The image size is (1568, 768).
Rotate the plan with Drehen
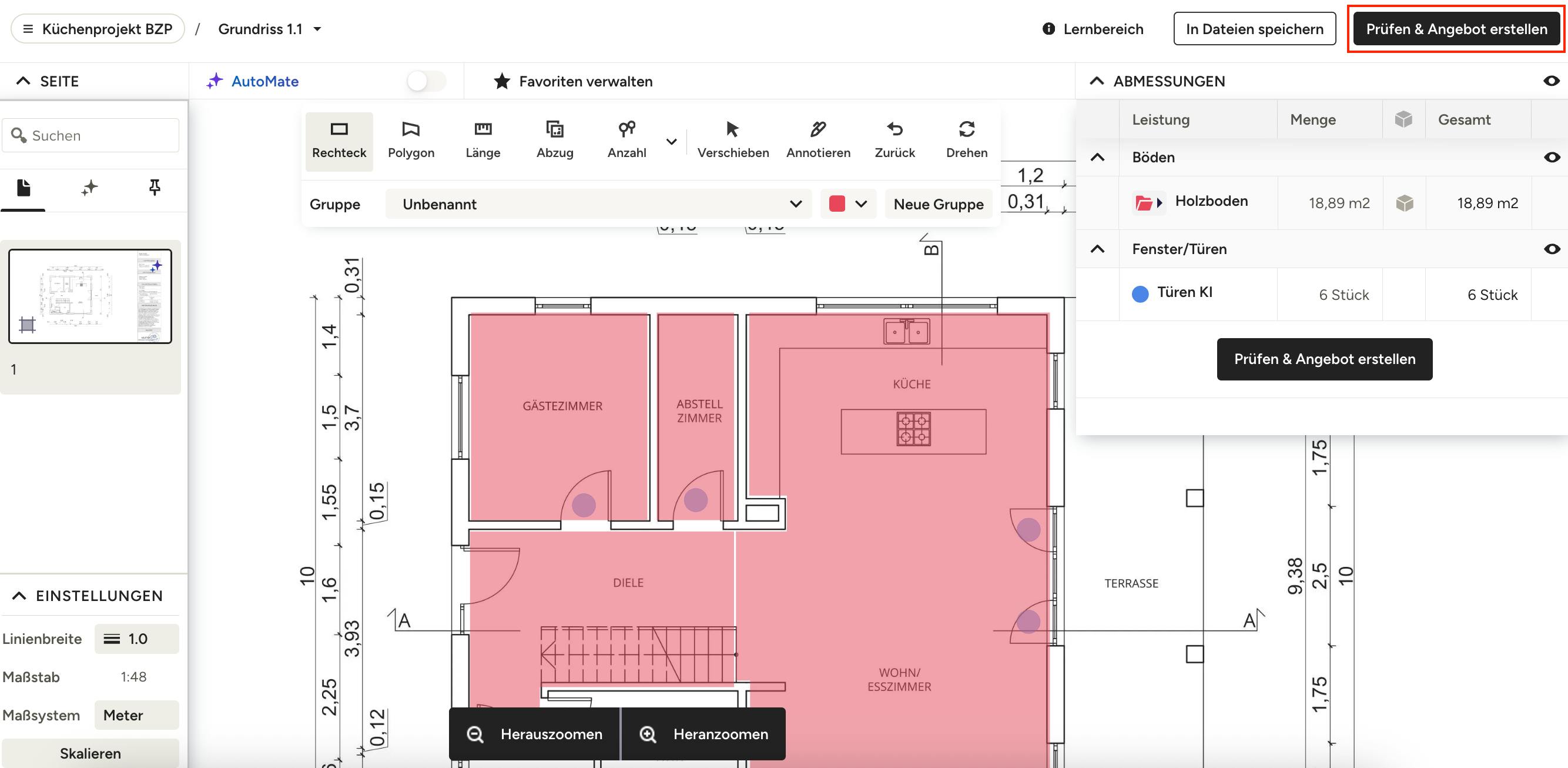[967, 141]
